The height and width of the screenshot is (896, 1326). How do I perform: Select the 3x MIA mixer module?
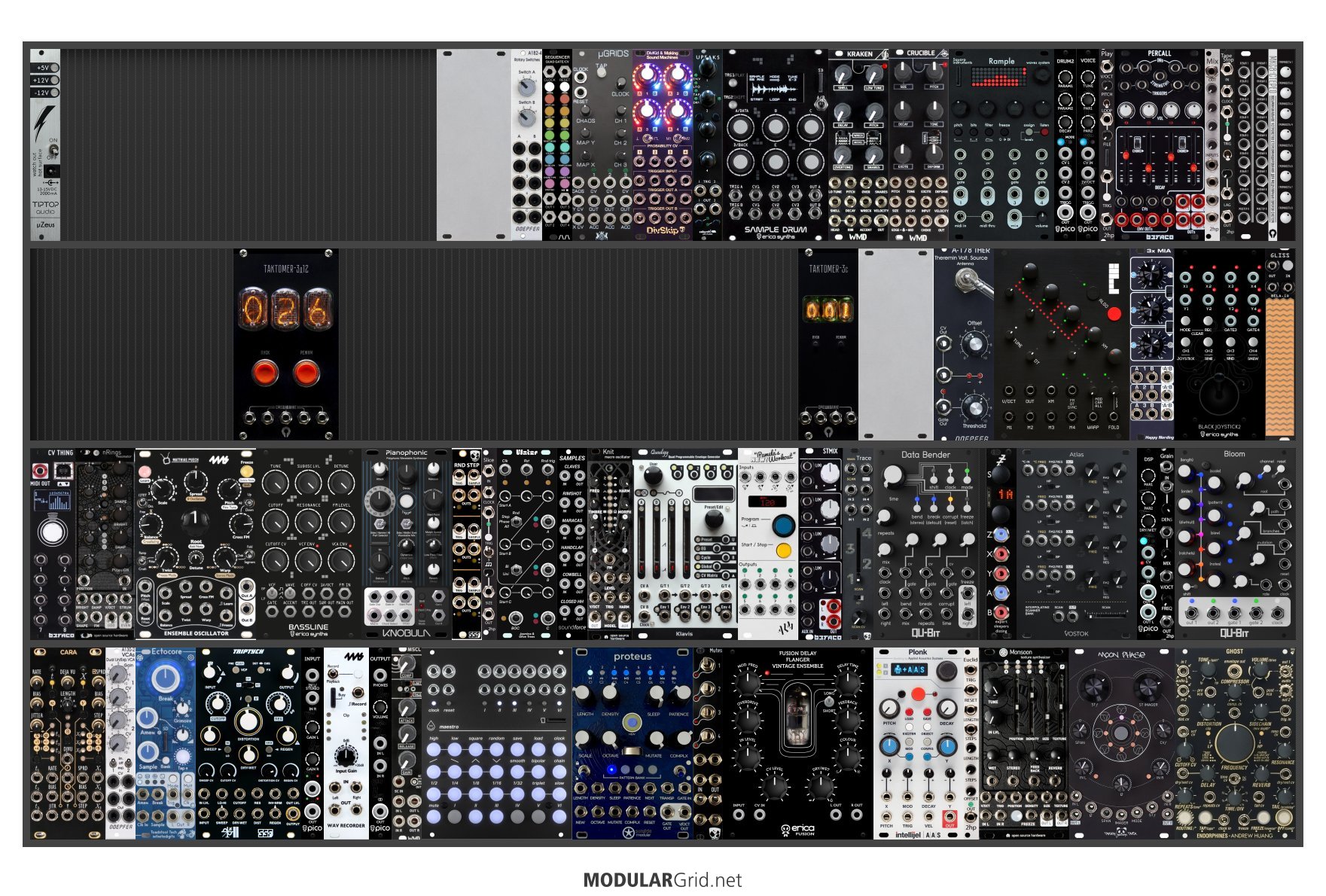point(1152,344)
